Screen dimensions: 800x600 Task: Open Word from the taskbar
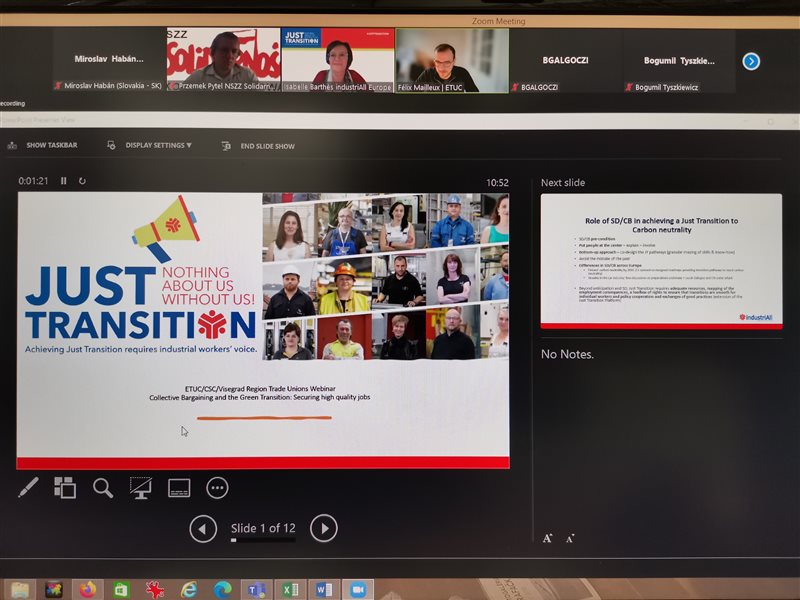323,590
